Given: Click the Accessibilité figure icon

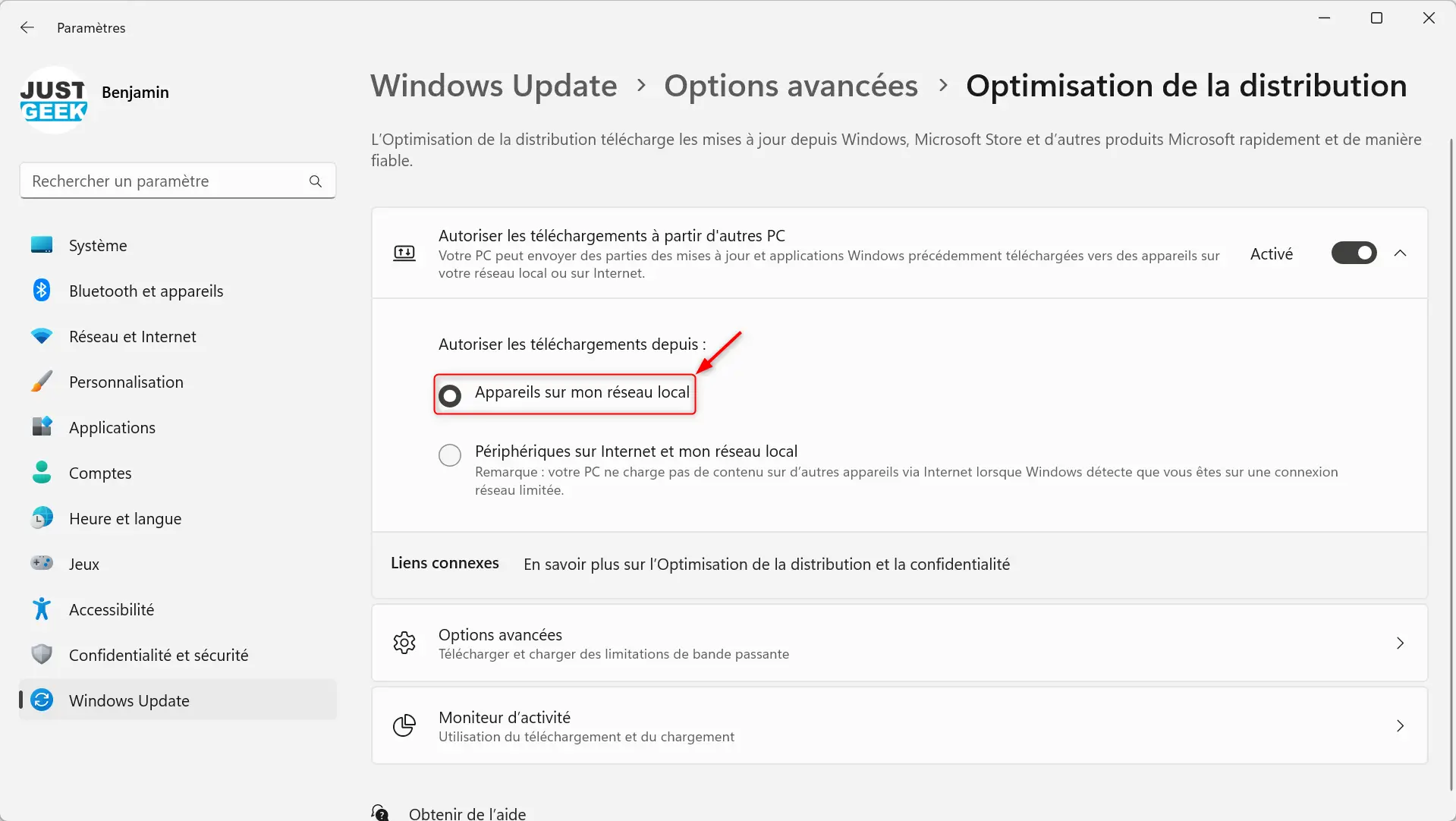Looking at the screenshot, I should 42,609.
